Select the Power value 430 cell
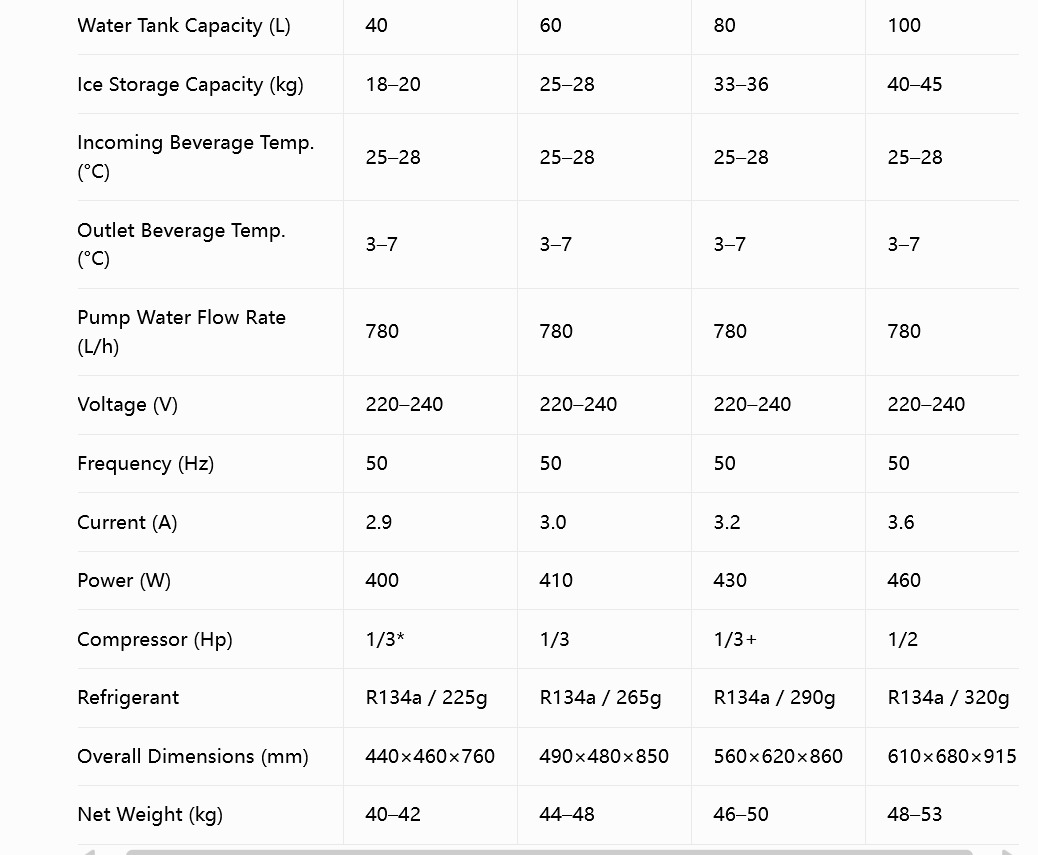Viewport: 1038px width, 855px height. [778, 580]
